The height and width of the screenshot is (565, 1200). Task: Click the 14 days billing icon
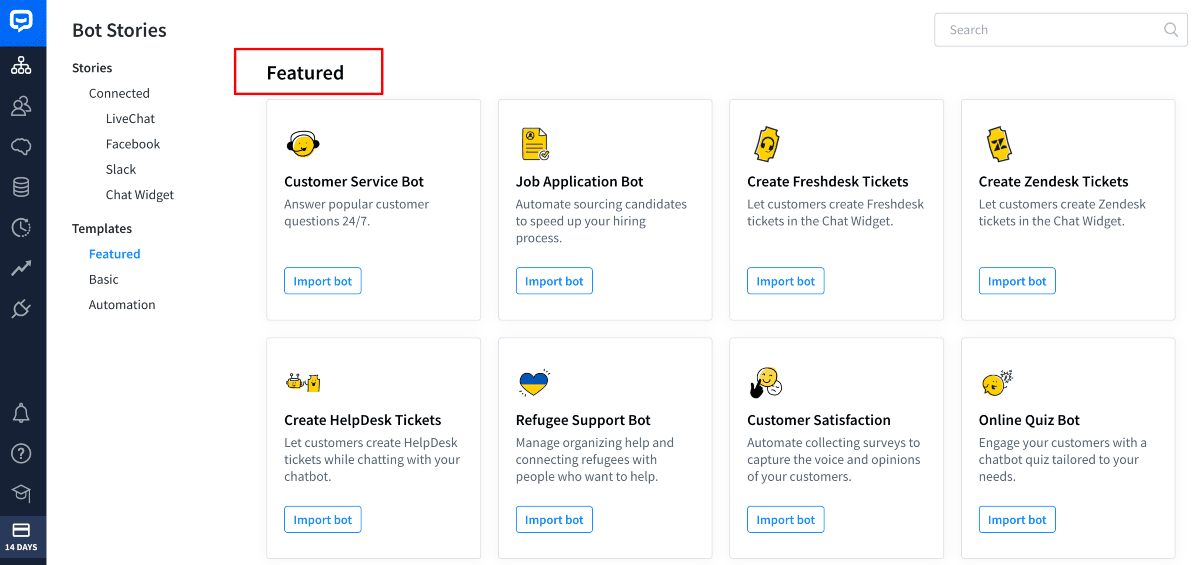[21, 536]
